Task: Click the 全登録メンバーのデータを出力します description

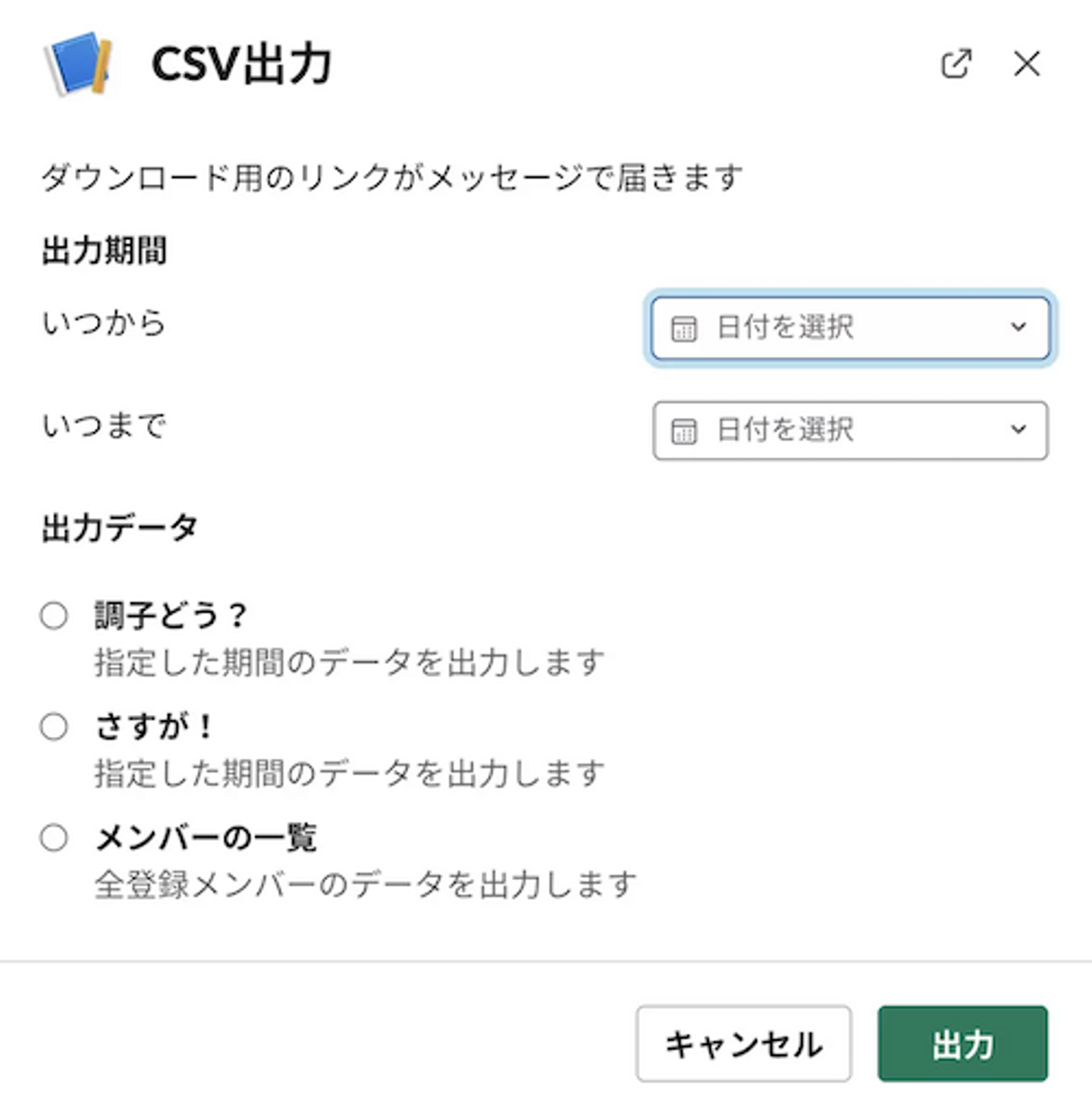Action: click(366, 885)
